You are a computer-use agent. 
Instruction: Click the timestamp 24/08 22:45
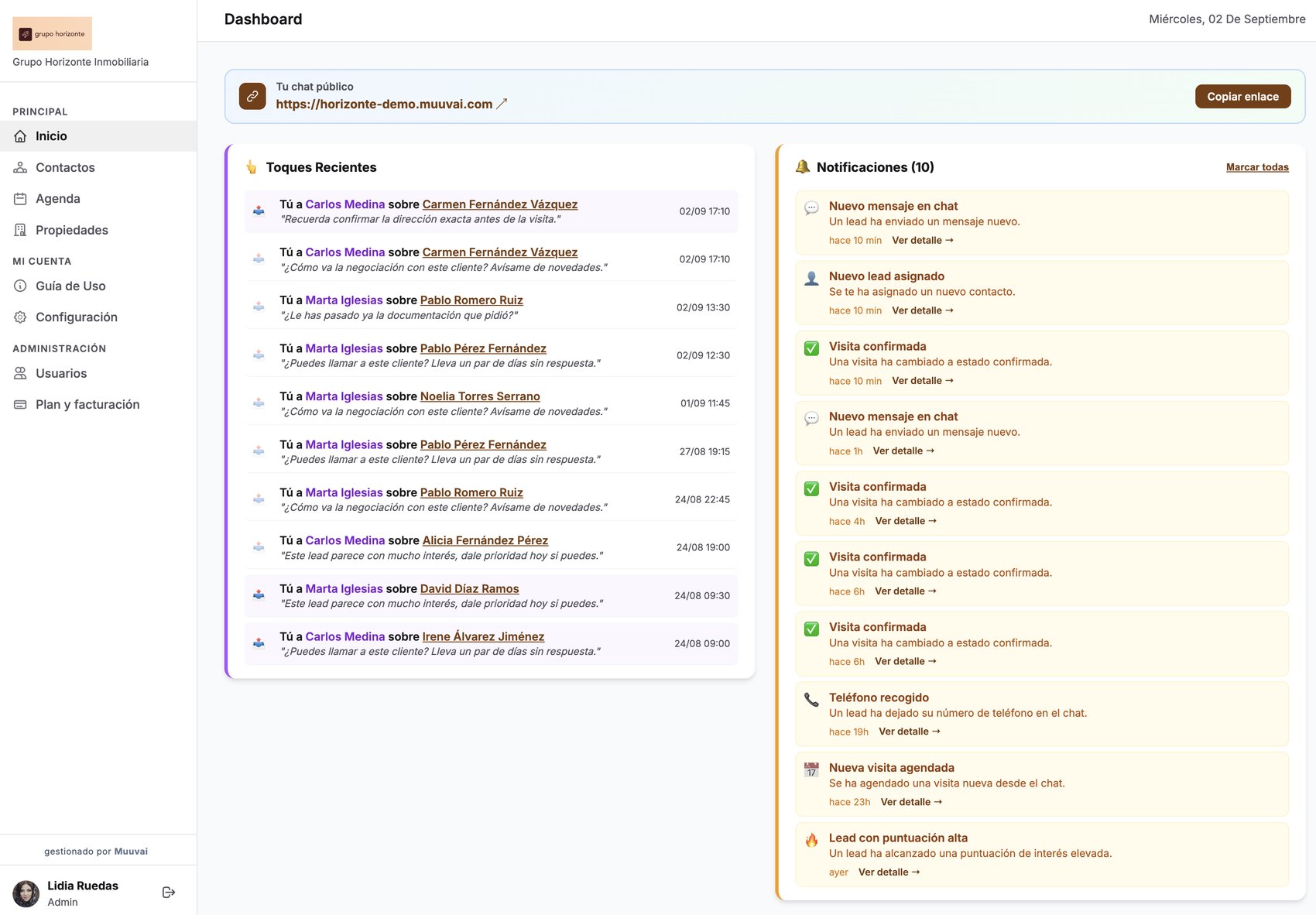[702, 499]
